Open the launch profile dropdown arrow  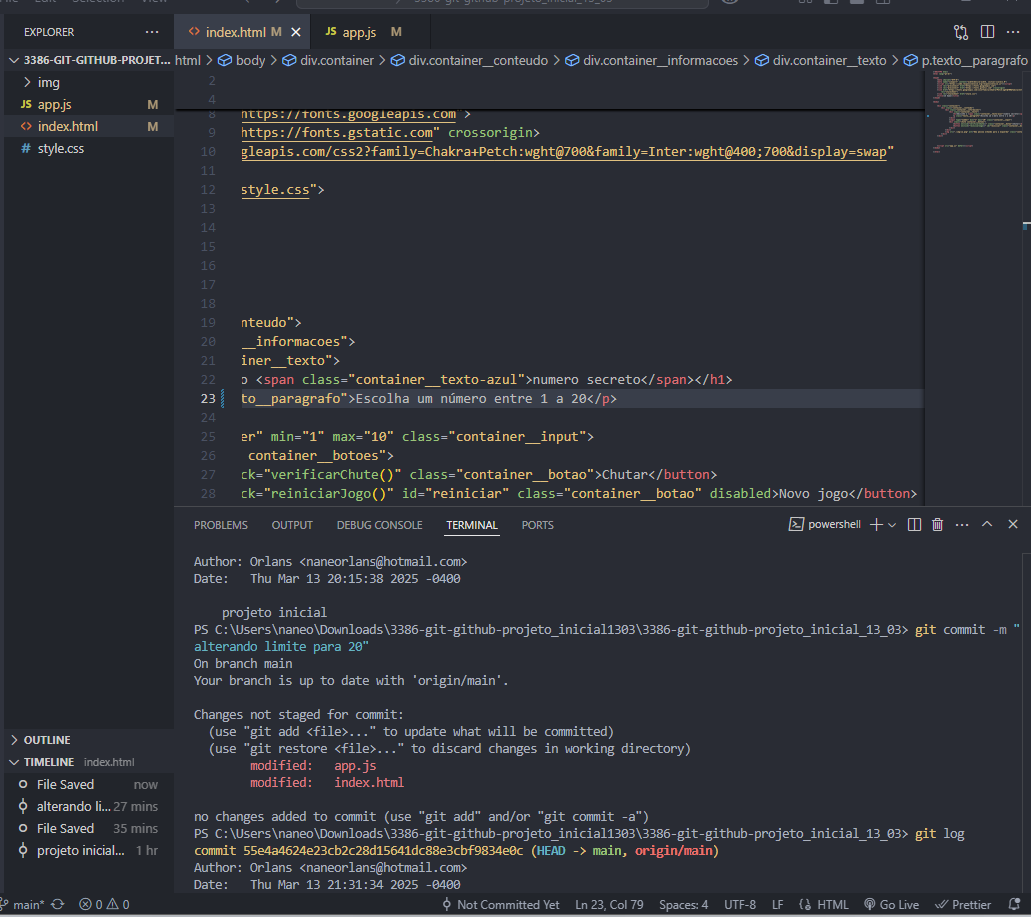tap(892, 525)
